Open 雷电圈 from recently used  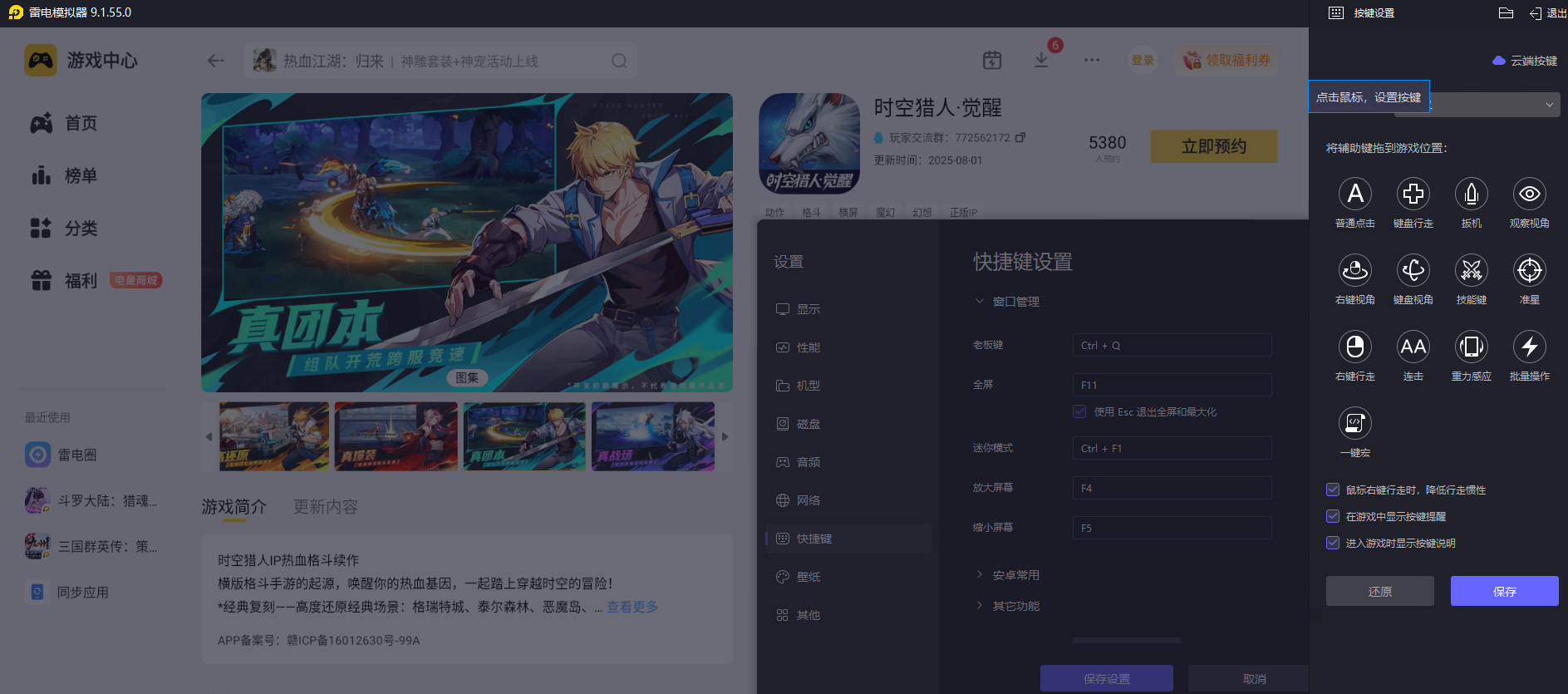pos(61,455)
